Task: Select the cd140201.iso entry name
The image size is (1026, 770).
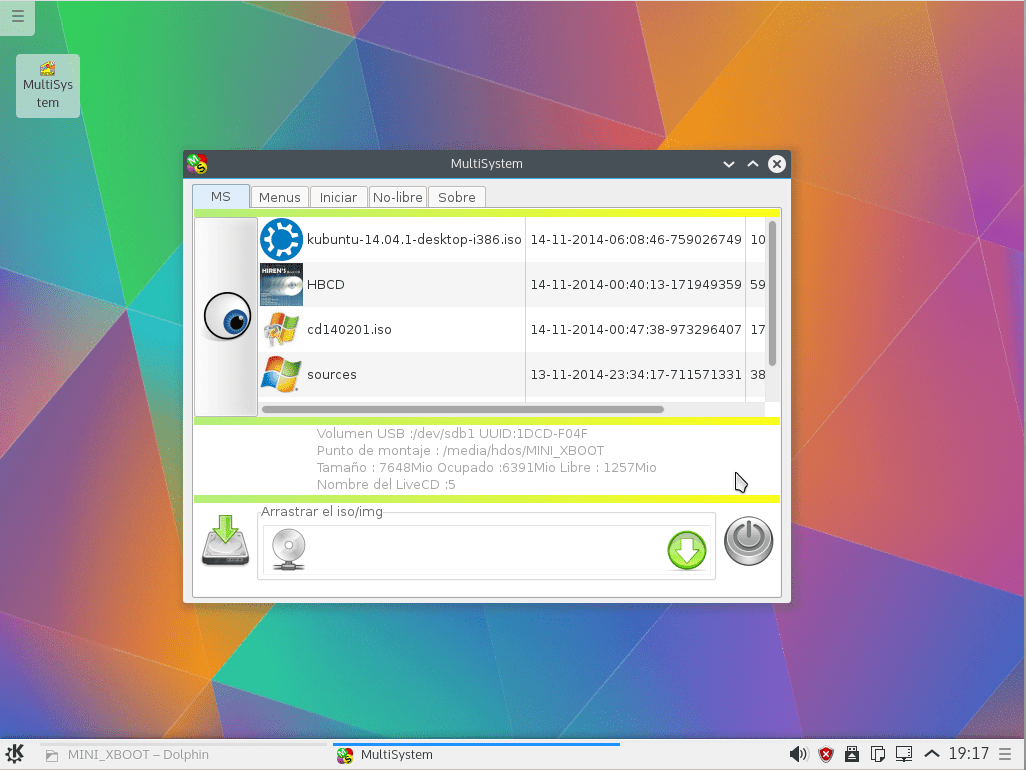Action: [349, 330]
